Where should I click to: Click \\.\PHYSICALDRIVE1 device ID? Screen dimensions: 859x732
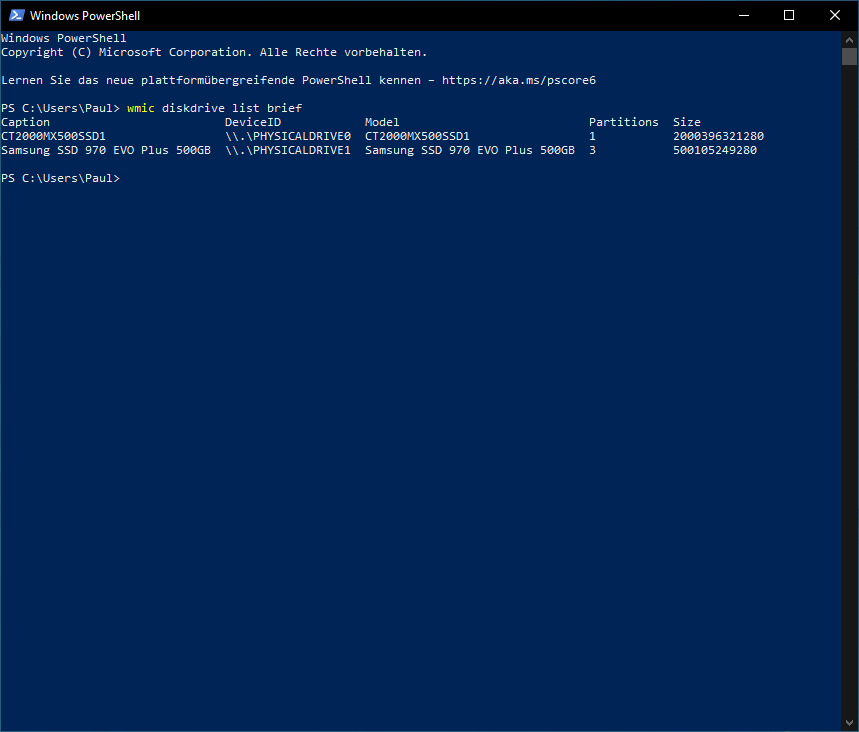click(x=288, y=150)
